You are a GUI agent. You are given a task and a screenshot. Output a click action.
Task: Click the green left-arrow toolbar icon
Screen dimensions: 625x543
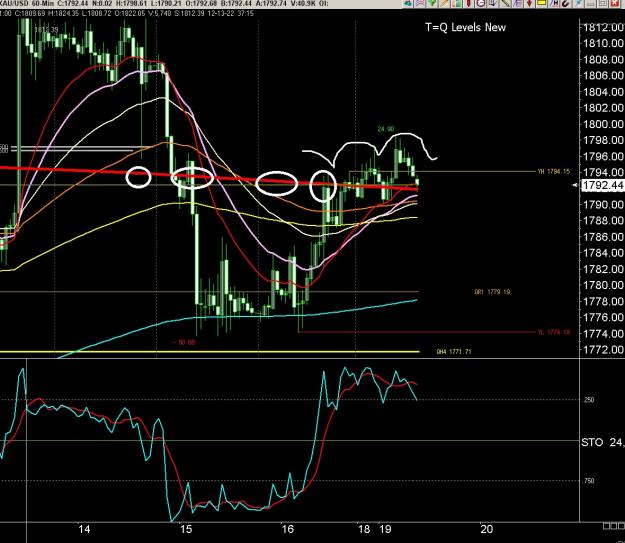pyautogui.click(x=407, y=3)
